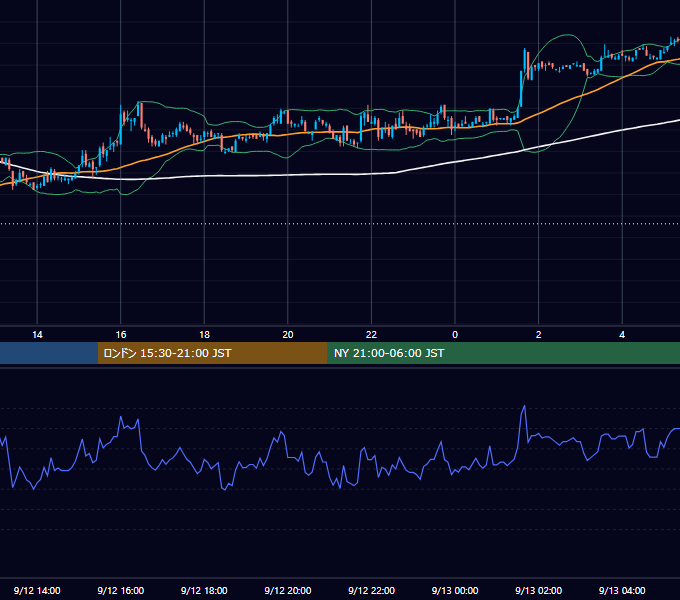Screen dimensions: 680x600
Task: Click the 9/12 14:00 date label
Action: tap(37, 590)
